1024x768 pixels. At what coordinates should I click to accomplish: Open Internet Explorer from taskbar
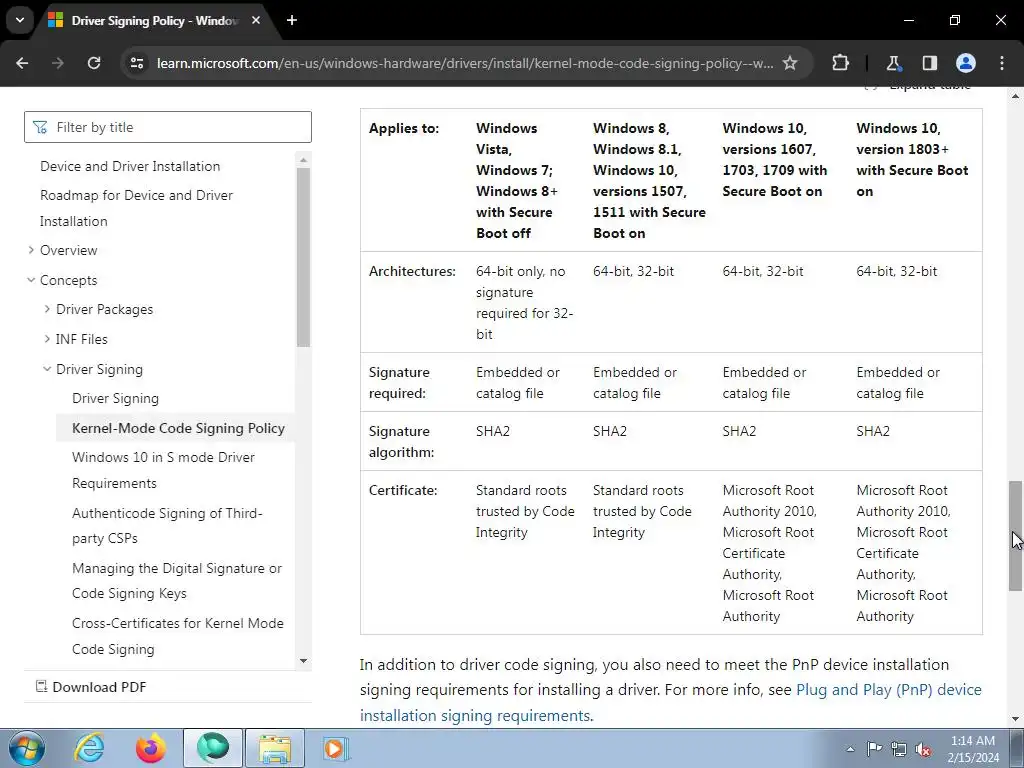click(x=89, y=748)
